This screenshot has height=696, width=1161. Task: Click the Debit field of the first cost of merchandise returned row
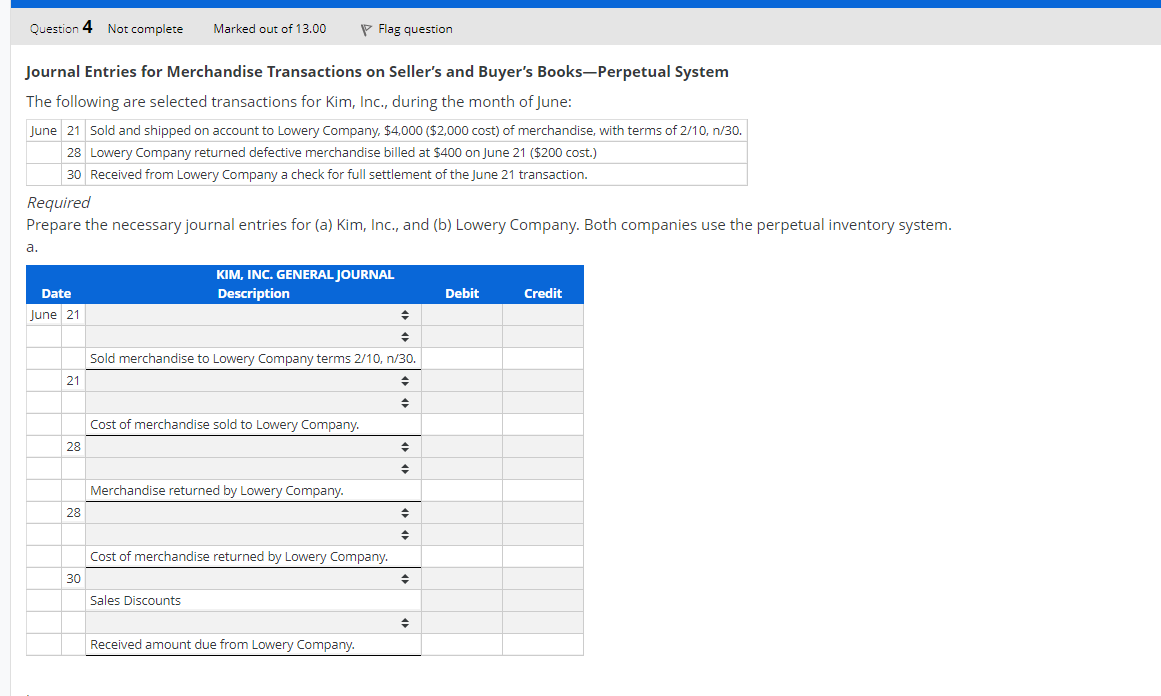coord(462,512)
